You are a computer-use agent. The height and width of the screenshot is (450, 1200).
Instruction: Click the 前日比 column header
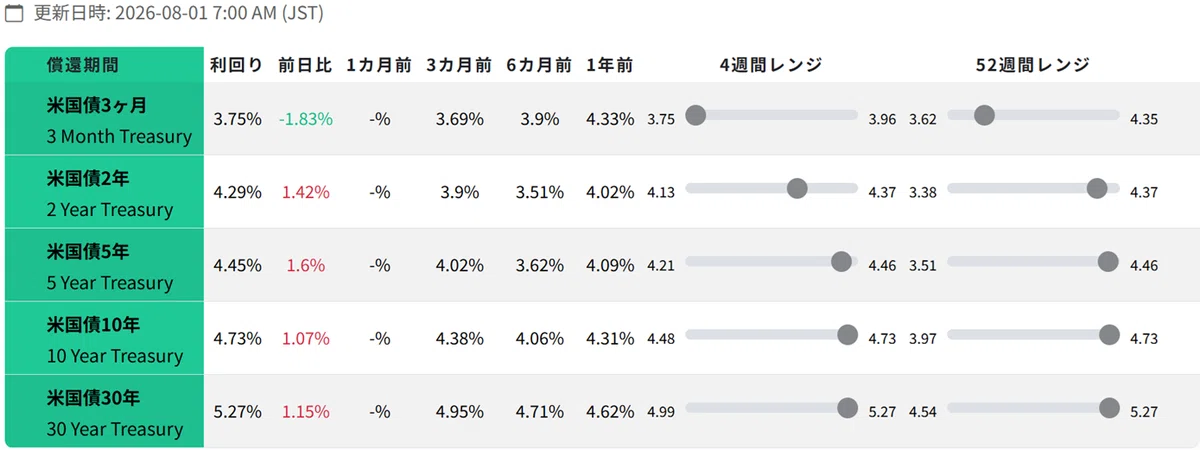(x=305, y=65)
